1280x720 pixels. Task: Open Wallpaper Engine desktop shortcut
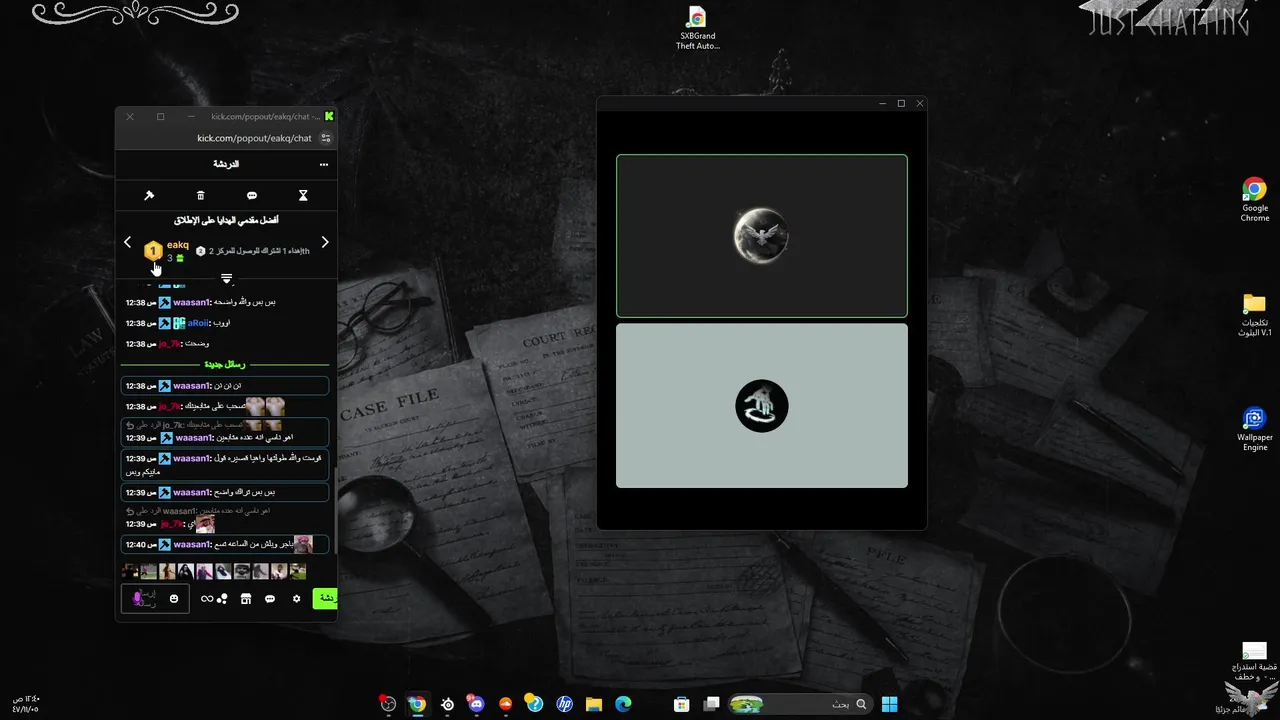[1255, 430]
